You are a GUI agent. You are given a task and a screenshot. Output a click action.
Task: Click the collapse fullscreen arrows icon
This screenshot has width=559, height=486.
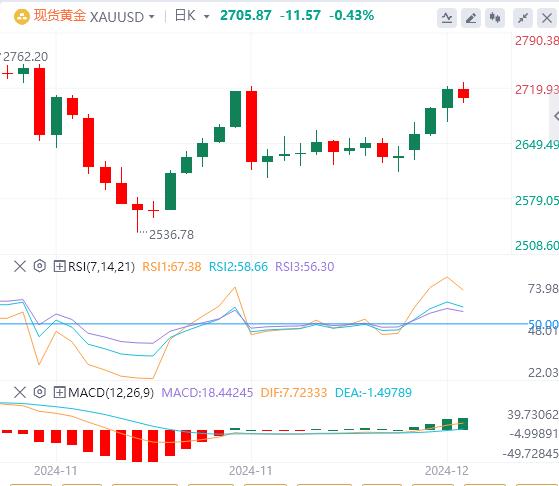pyautogui.click(x=523, y=17)
